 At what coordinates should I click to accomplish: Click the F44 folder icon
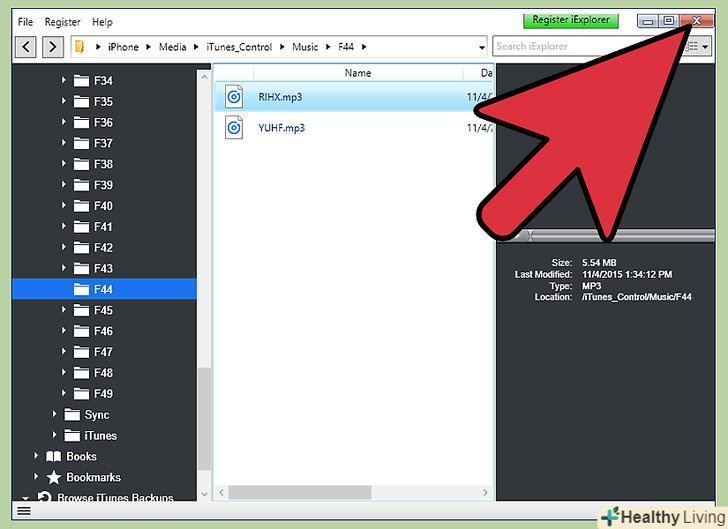(x=81, y=290)
